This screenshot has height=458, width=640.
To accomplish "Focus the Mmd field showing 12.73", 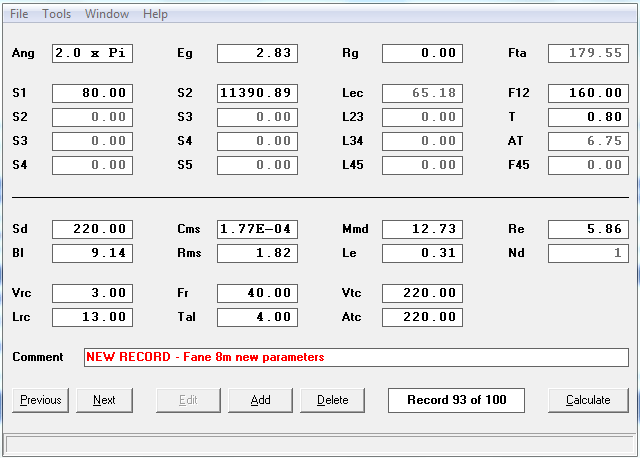I will (422, 229).
